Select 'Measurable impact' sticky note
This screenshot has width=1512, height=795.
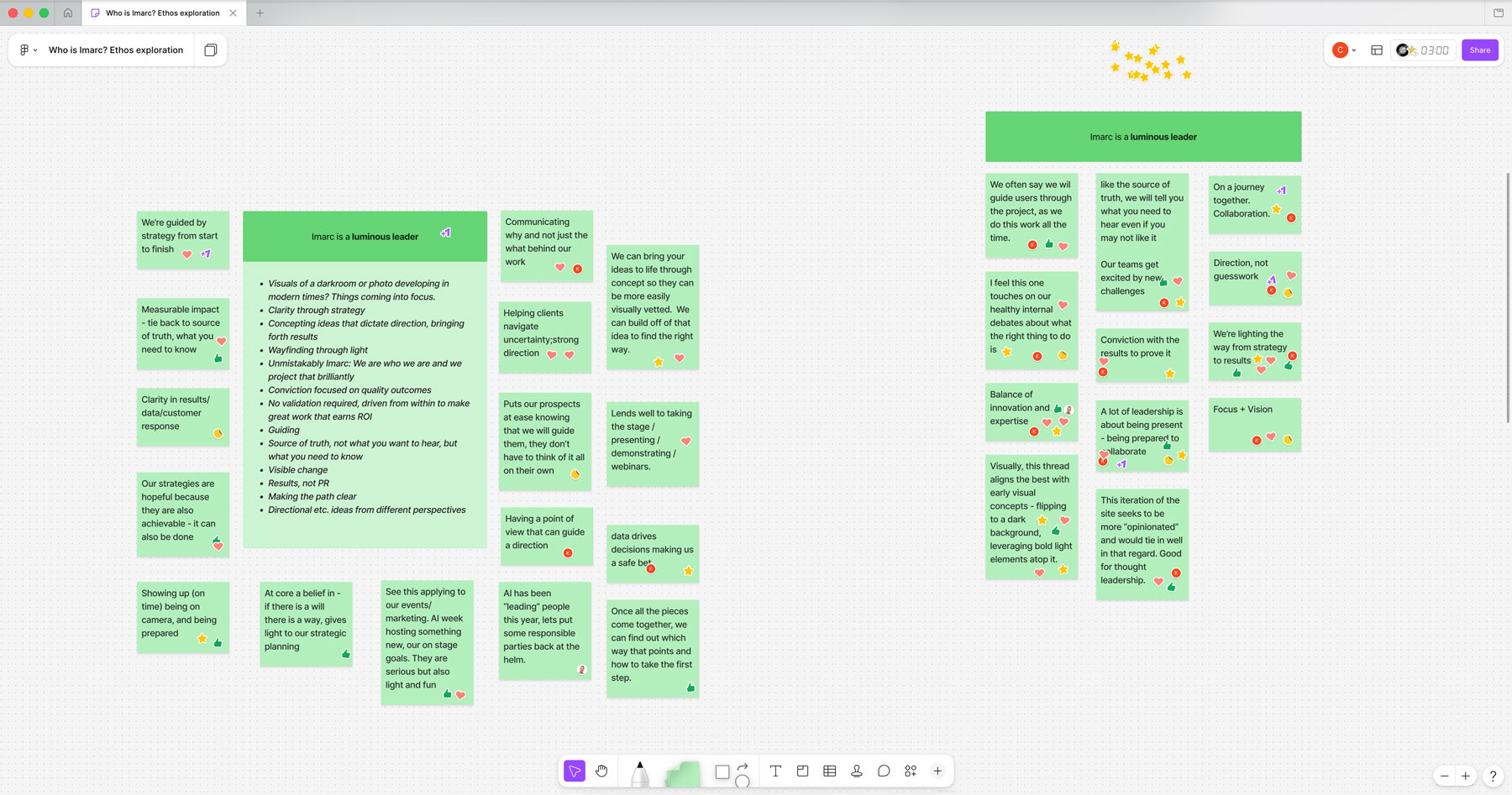pyautogui.click(x=183, y=333)
